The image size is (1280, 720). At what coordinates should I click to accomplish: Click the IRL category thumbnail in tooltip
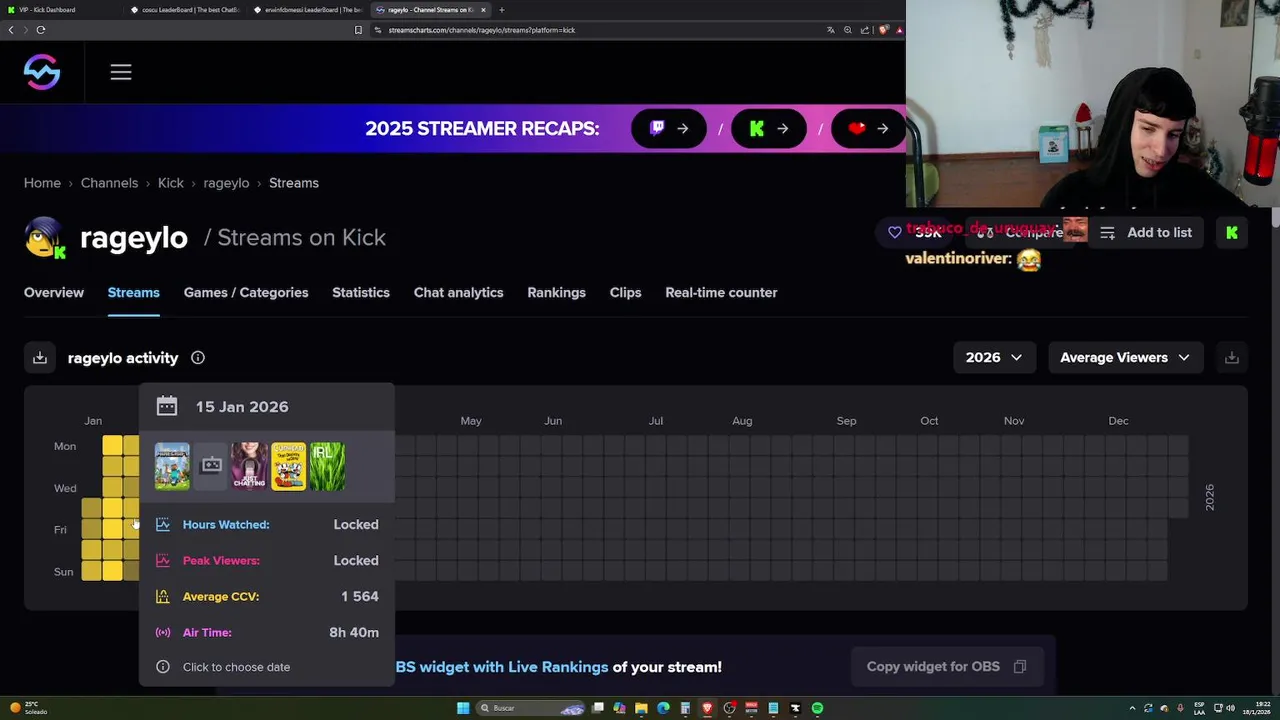click(x=328, y=466)
